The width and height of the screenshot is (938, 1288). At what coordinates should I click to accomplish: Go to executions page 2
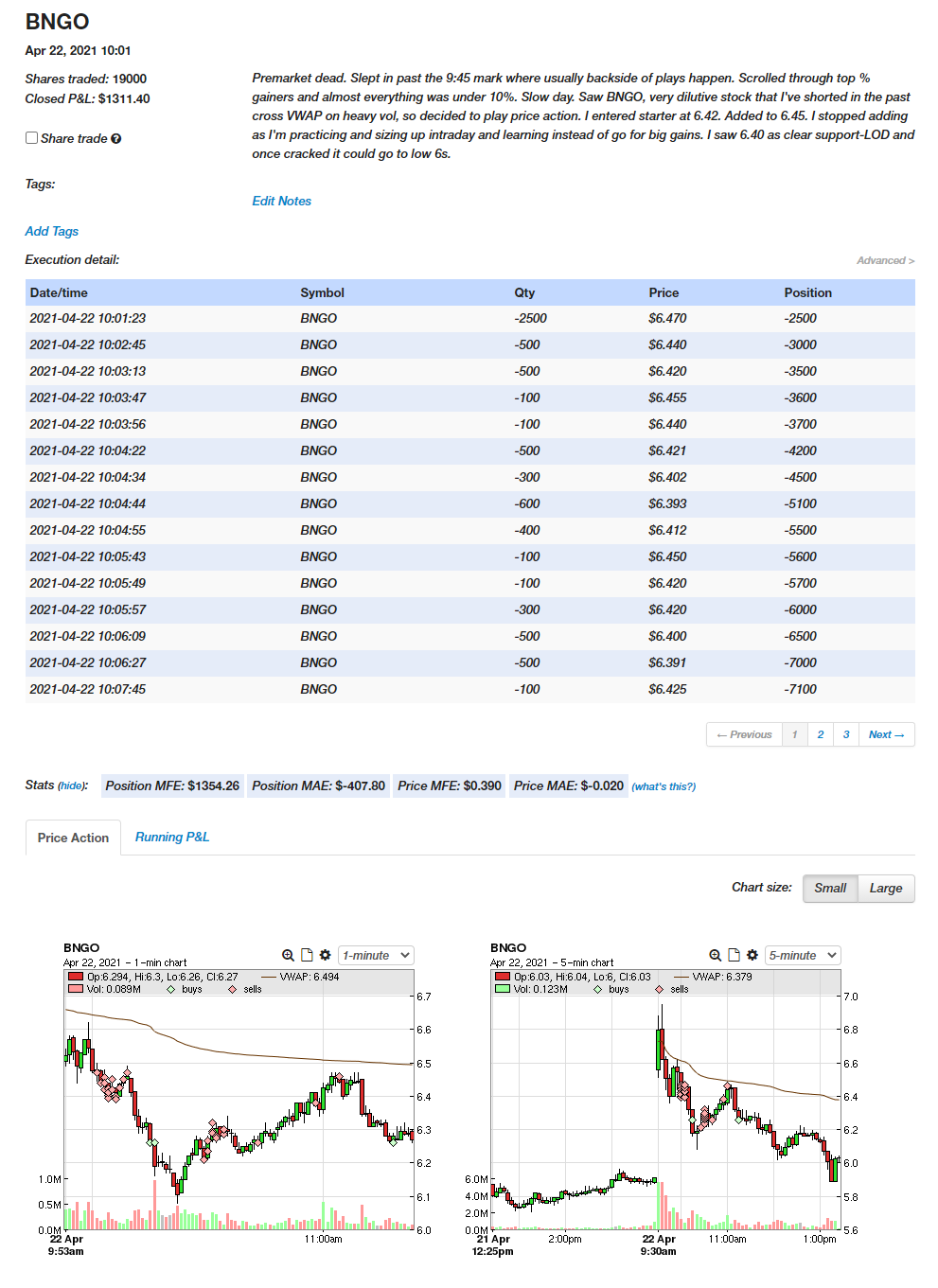(821, 734)
